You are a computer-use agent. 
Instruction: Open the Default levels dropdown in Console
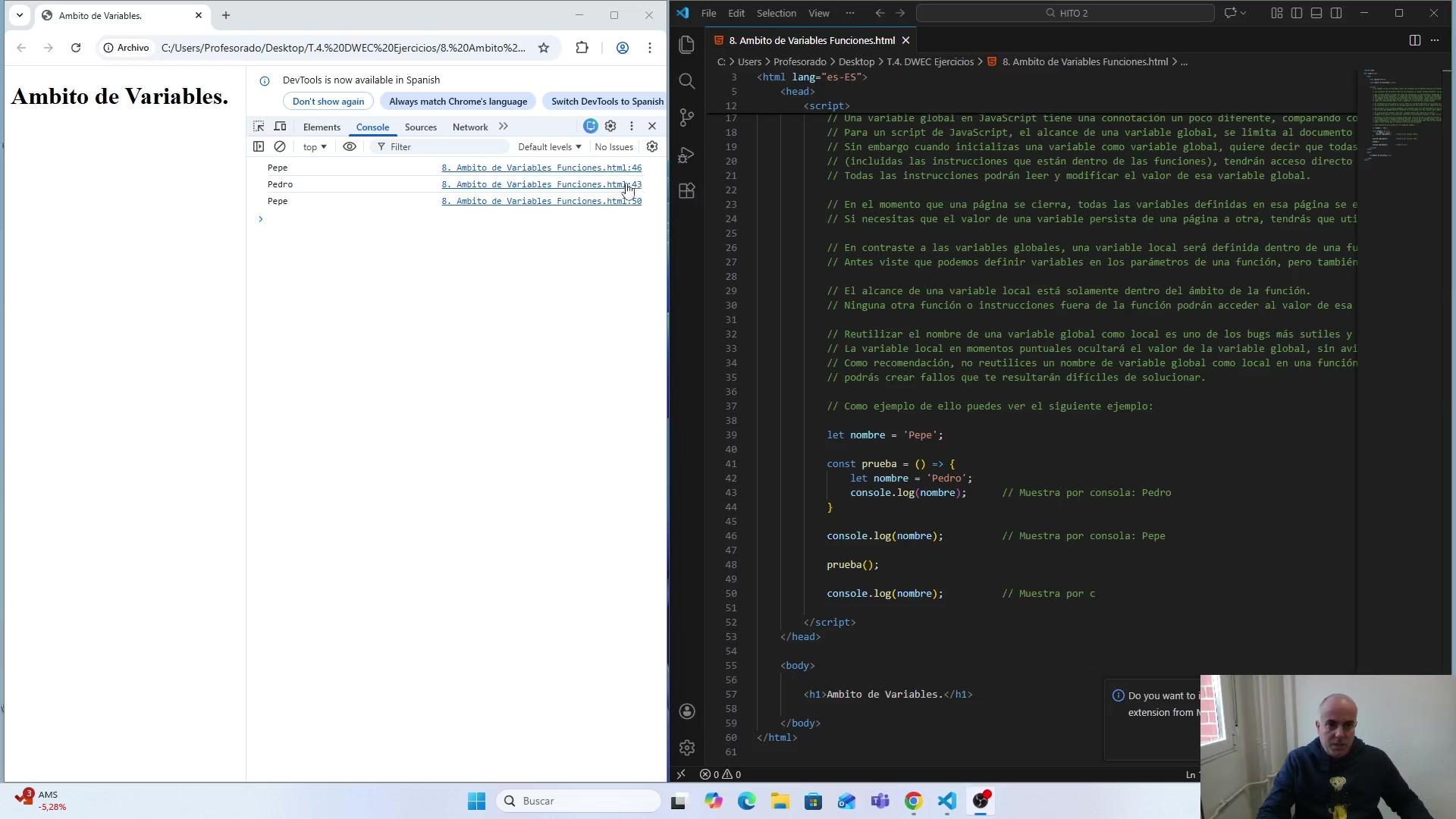coord(550,146)
